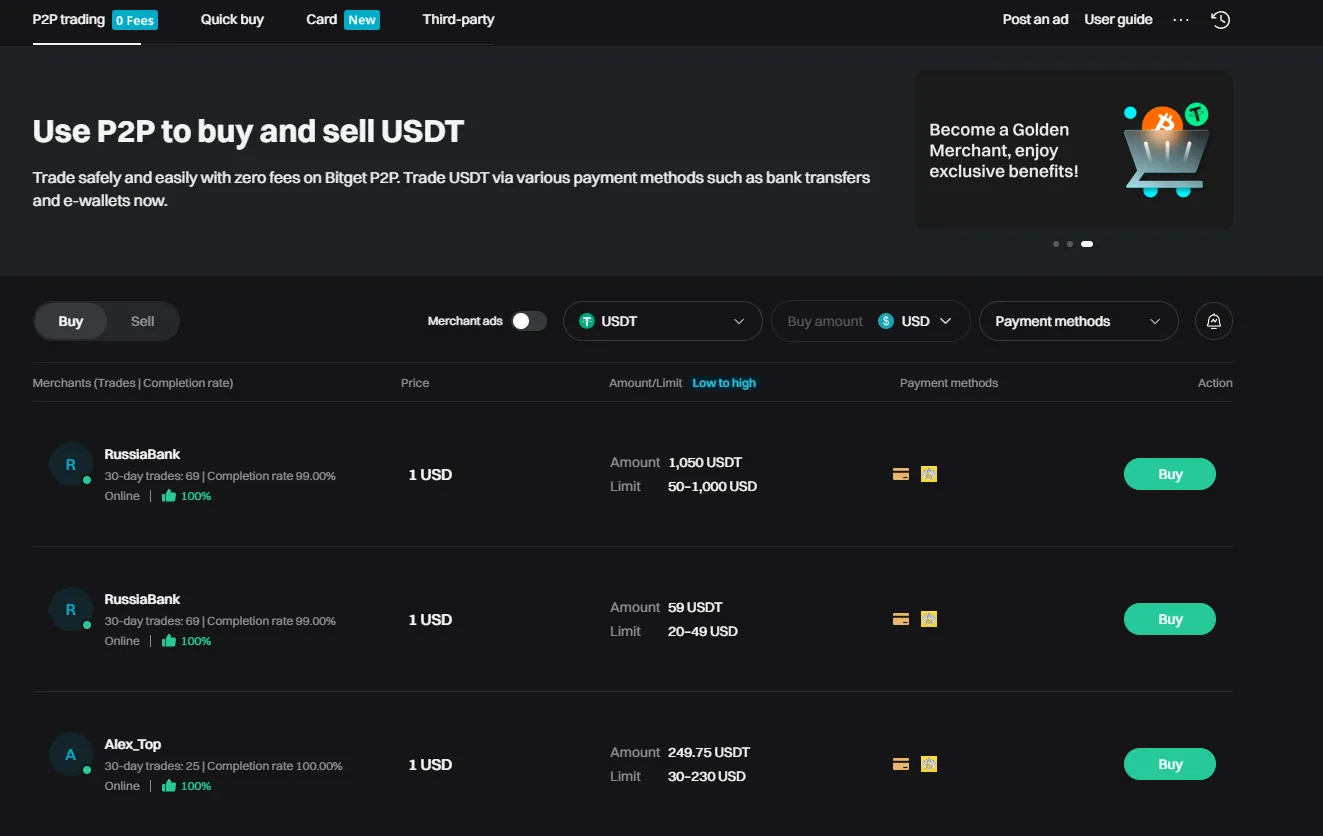Screen dimensions: 1323x836
Task: Buy from Alex_Top 249.75 USDT offer
Action: (1170, 764)
